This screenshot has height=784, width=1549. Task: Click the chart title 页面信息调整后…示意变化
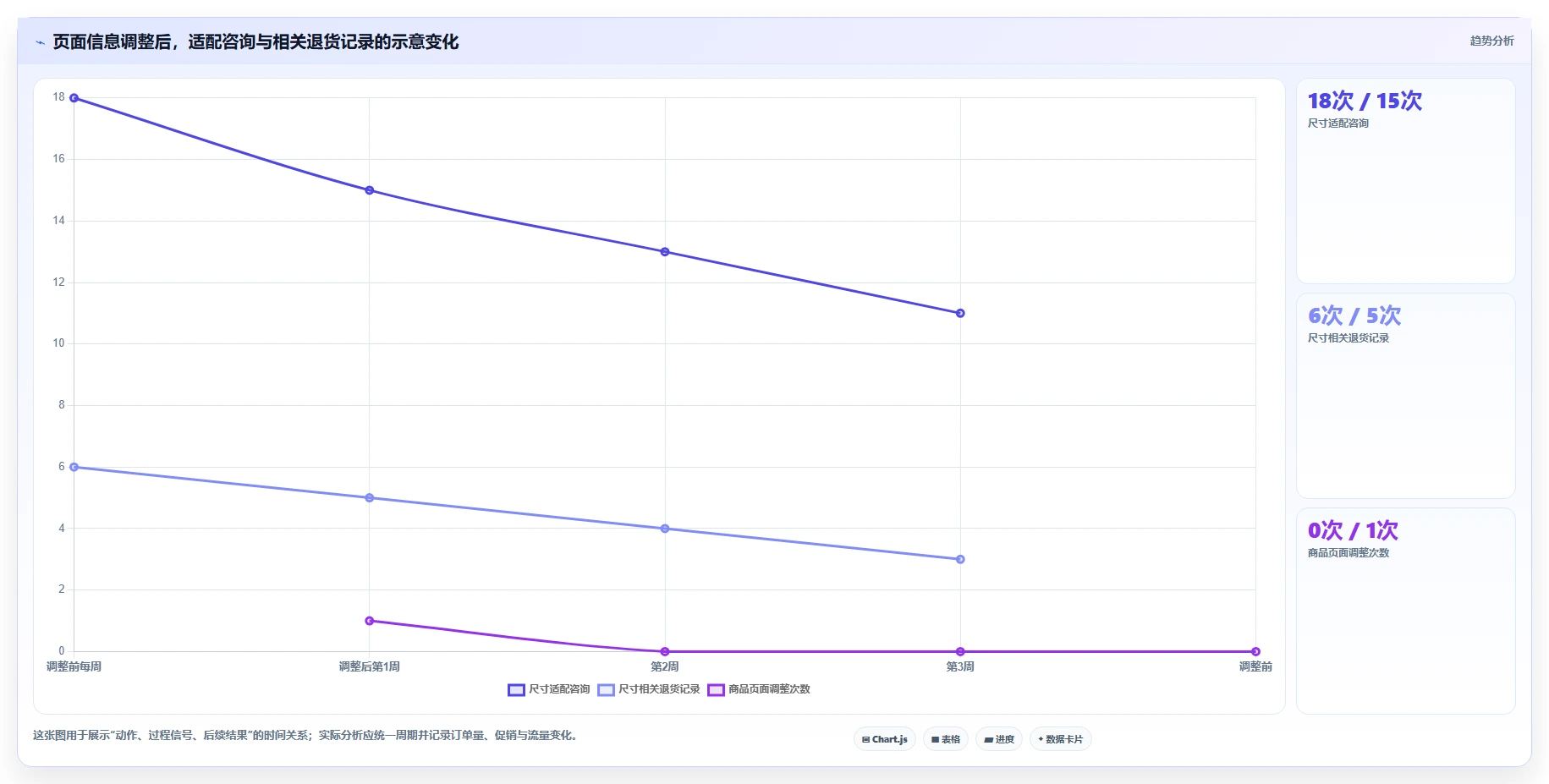[255, 42]
